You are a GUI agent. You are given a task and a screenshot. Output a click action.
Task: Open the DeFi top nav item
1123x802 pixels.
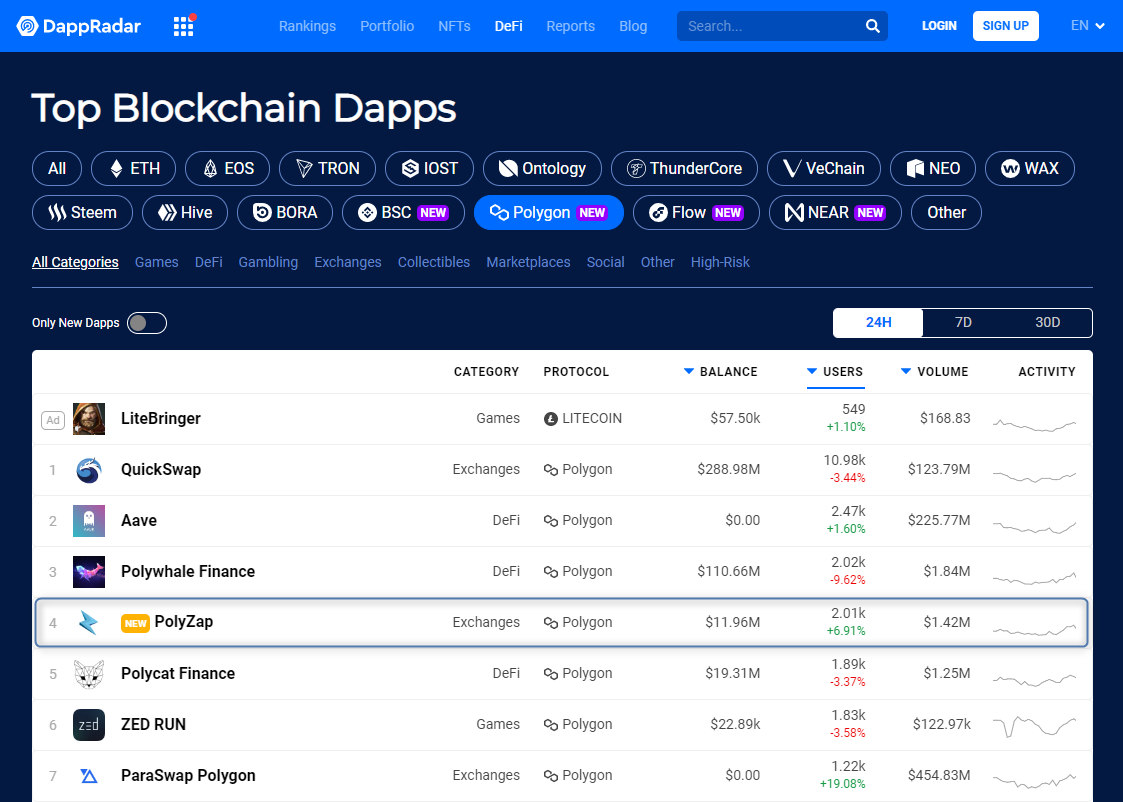(x=509, y=26)
